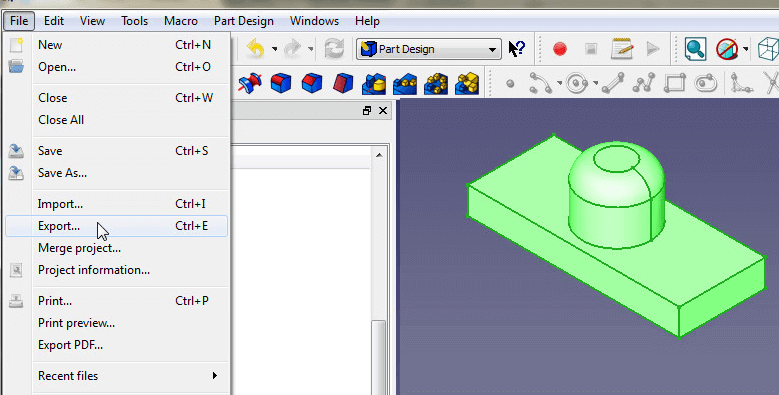Open the macros notepad icon
This screenshot has height=395, width=779.
pyautogui.click(x=622, y=49)
